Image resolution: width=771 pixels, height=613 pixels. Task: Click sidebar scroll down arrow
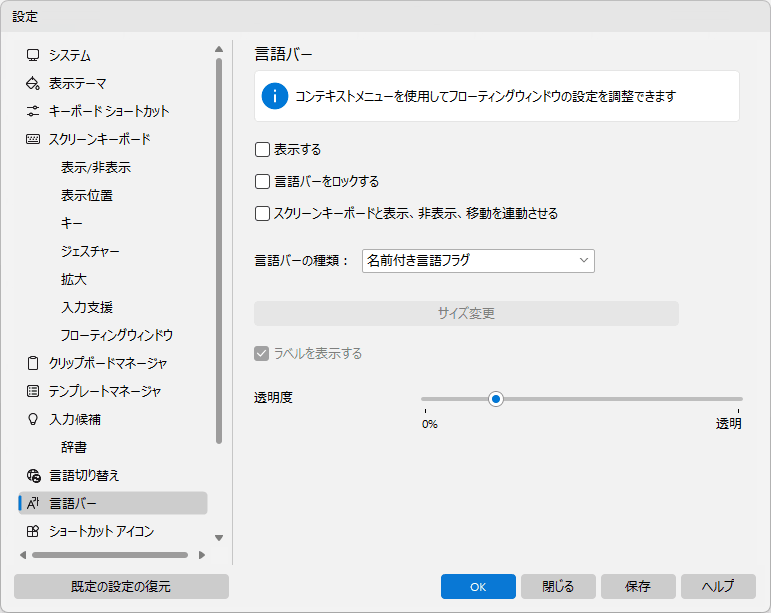click(219, 538)
